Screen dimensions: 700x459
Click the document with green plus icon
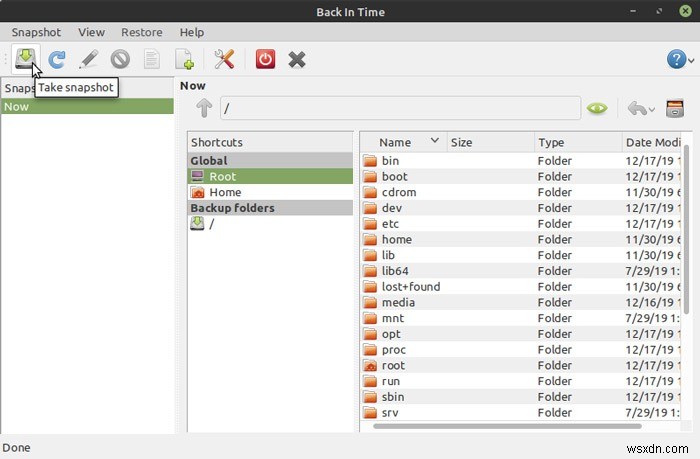pos(184,59)
